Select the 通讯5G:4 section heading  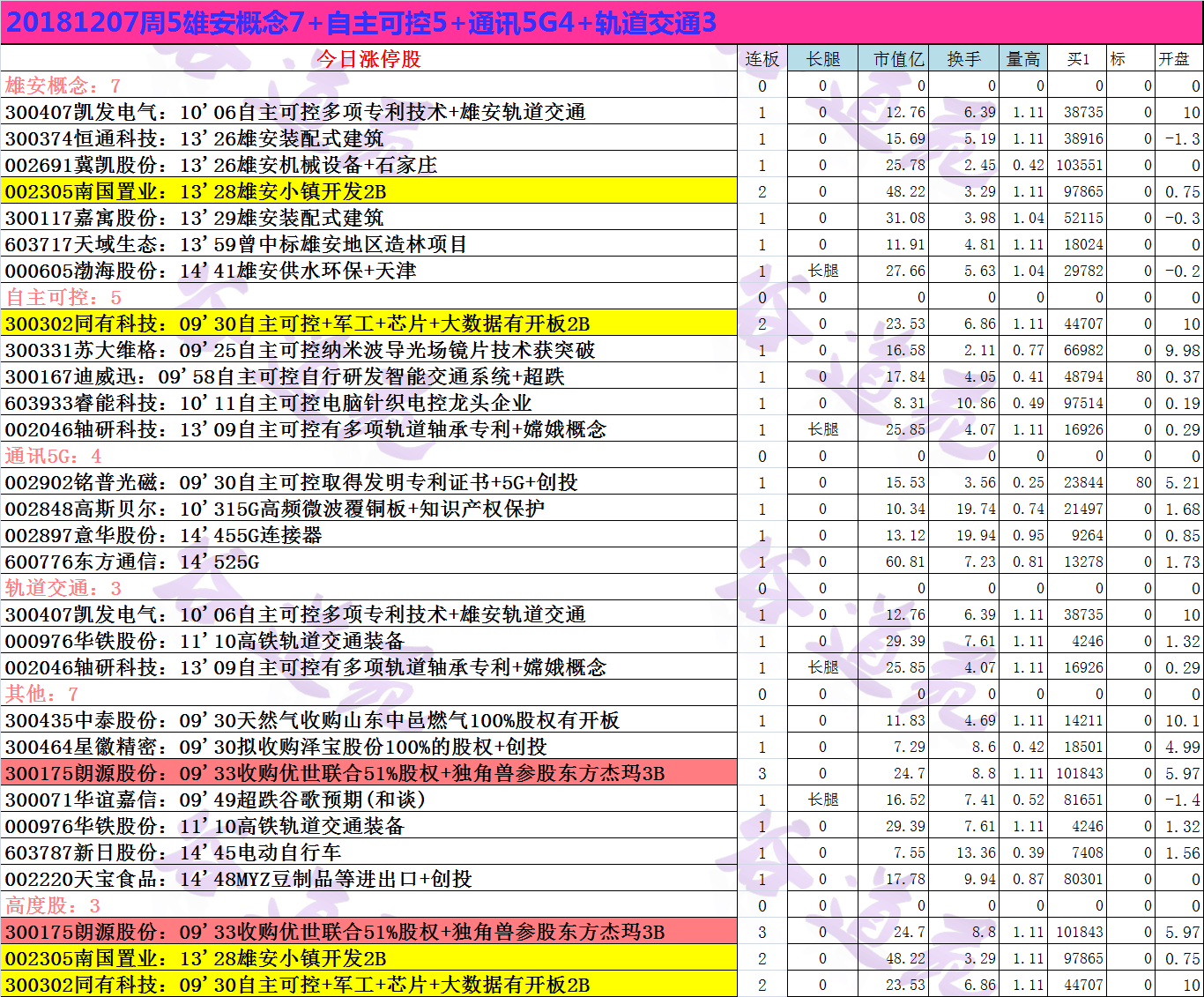pyautogui.click(x=53, y=456)
